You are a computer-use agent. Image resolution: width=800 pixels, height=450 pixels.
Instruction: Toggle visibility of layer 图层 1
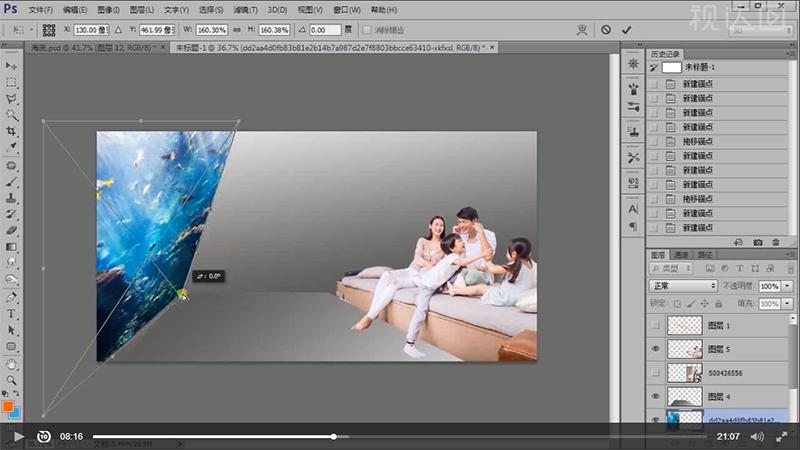point(656,325)
